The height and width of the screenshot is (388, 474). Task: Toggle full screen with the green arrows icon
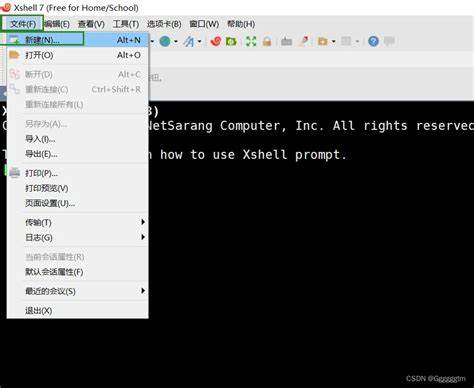[x=251, y=41]
